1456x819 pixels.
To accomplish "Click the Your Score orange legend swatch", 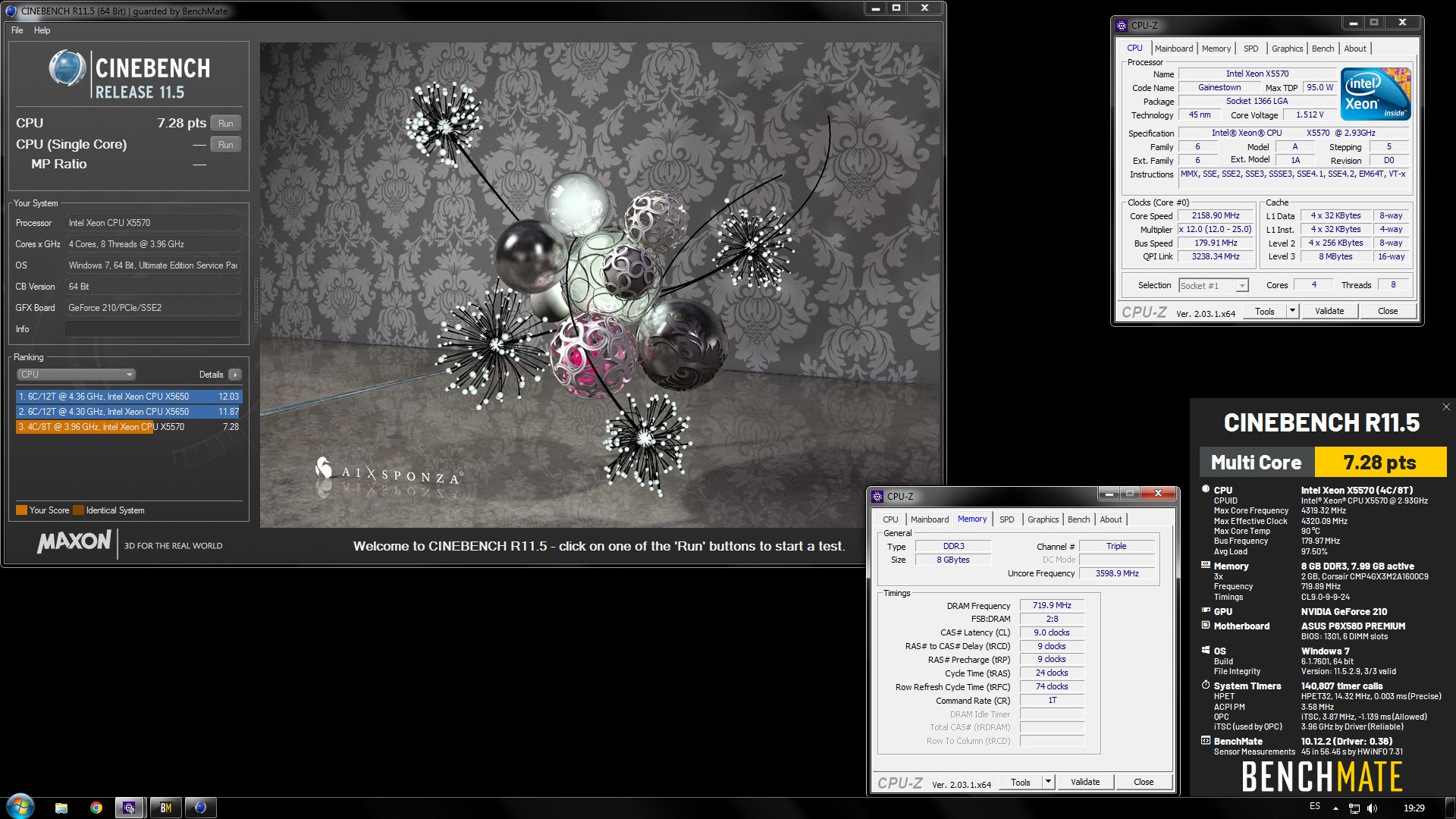I will point(22,510).
